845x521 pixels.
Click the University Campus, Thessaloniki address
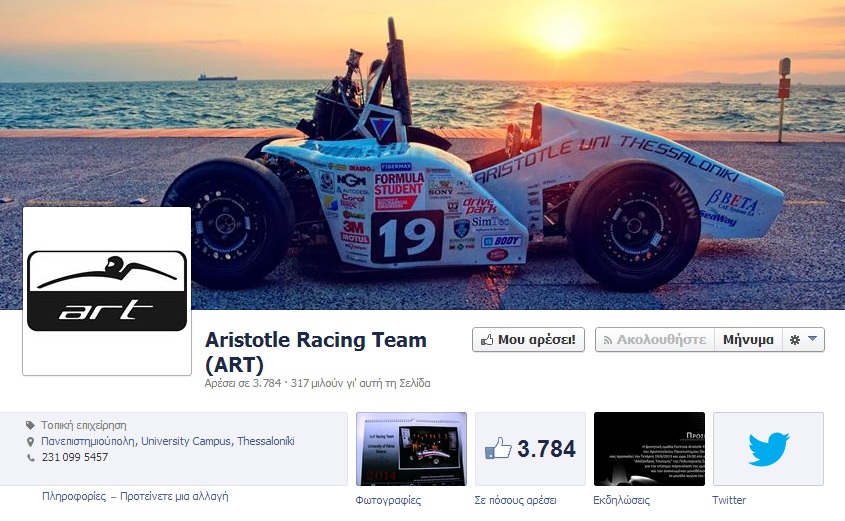pyautogui.click(x=168, y=441)
